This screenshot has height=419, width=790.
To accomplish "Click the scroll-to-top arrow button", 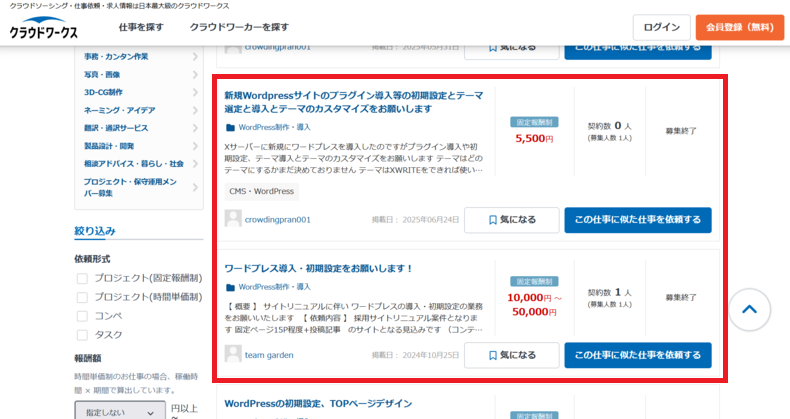I will (749, 309).
